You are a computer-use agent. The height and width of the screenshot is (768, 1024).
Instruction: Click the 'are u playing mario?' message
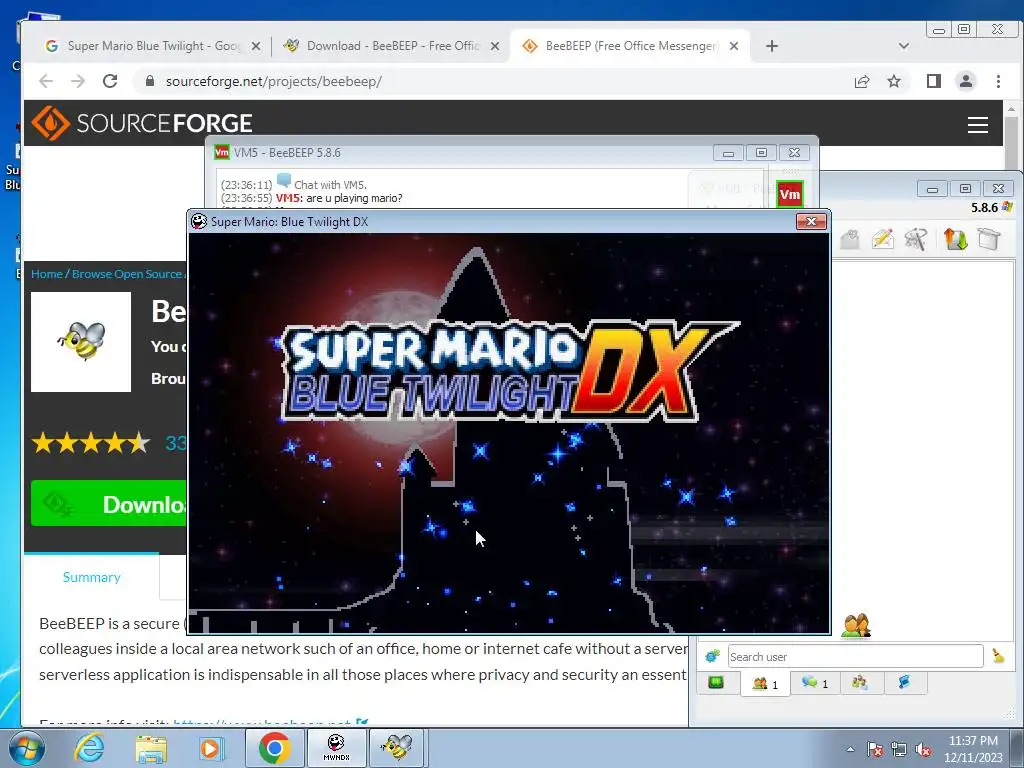point(354,199)
